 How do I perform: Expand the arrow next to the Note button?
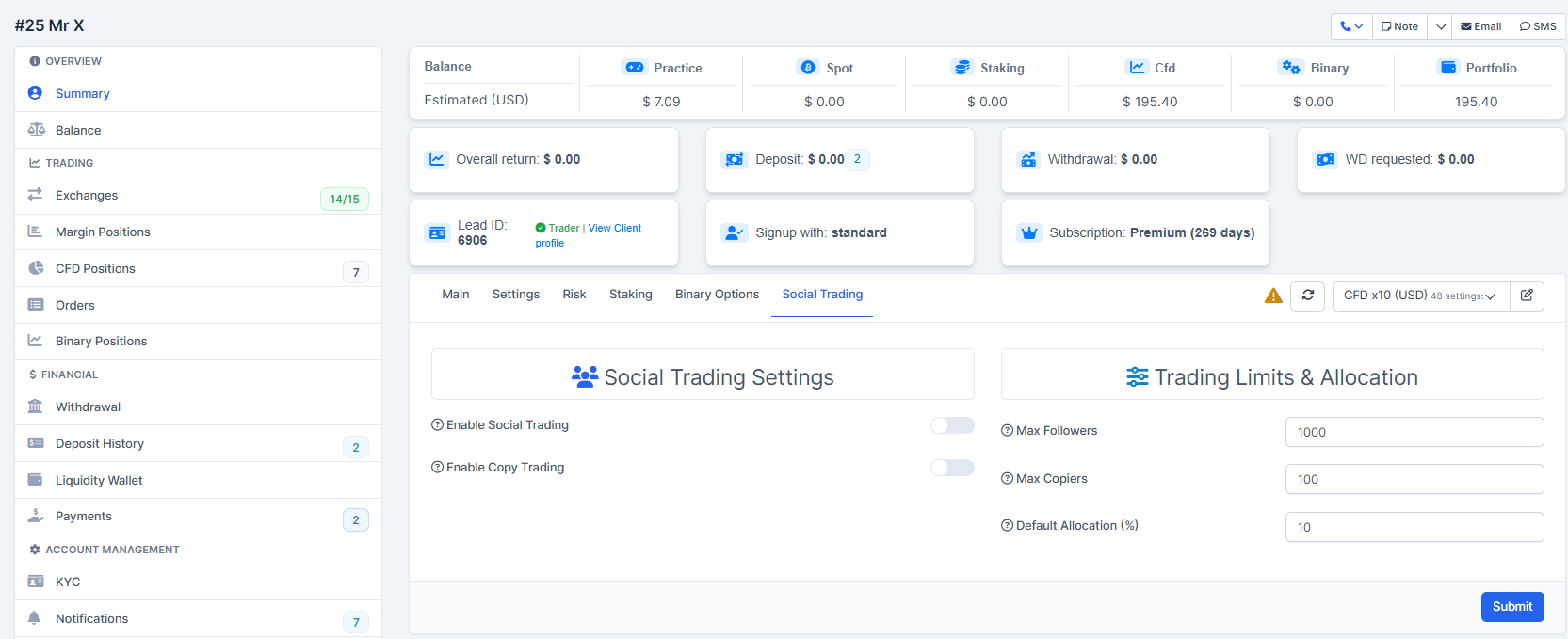click(1440, 26)
